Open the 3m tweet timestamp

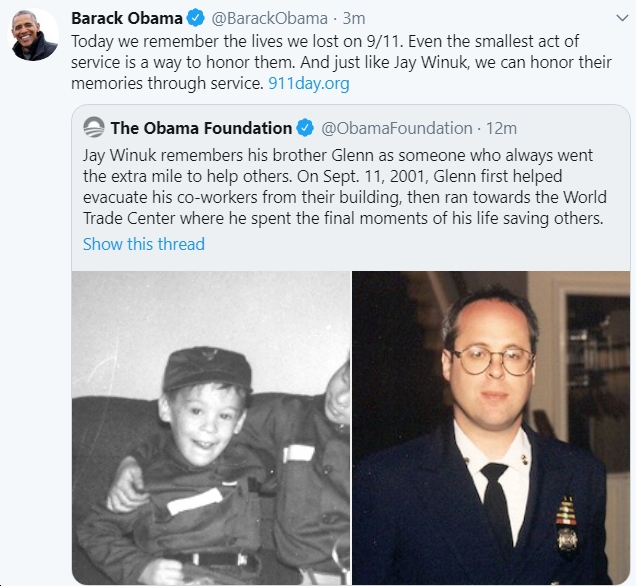click(354, 19)
